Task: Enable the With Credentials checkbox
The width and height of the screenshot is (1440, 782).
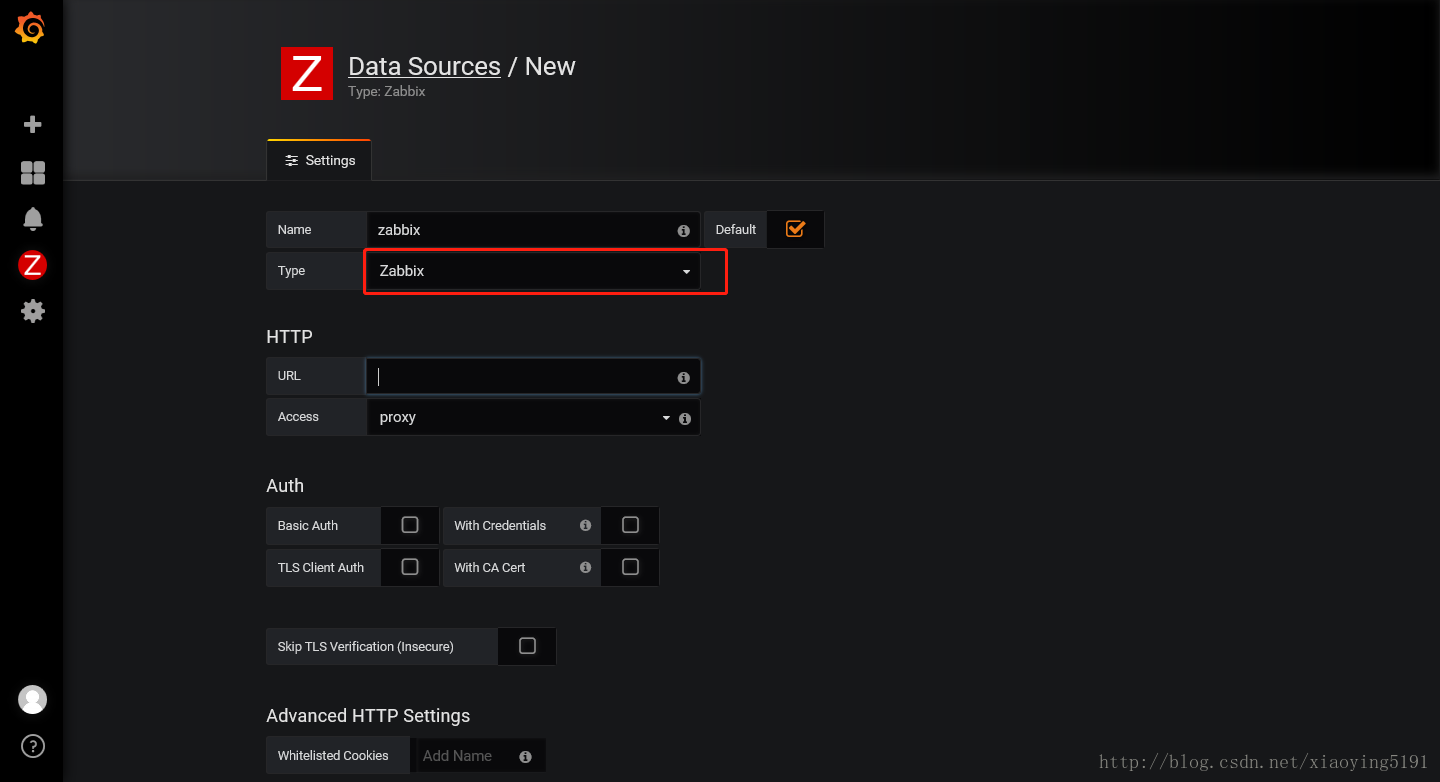Action: 630,525
